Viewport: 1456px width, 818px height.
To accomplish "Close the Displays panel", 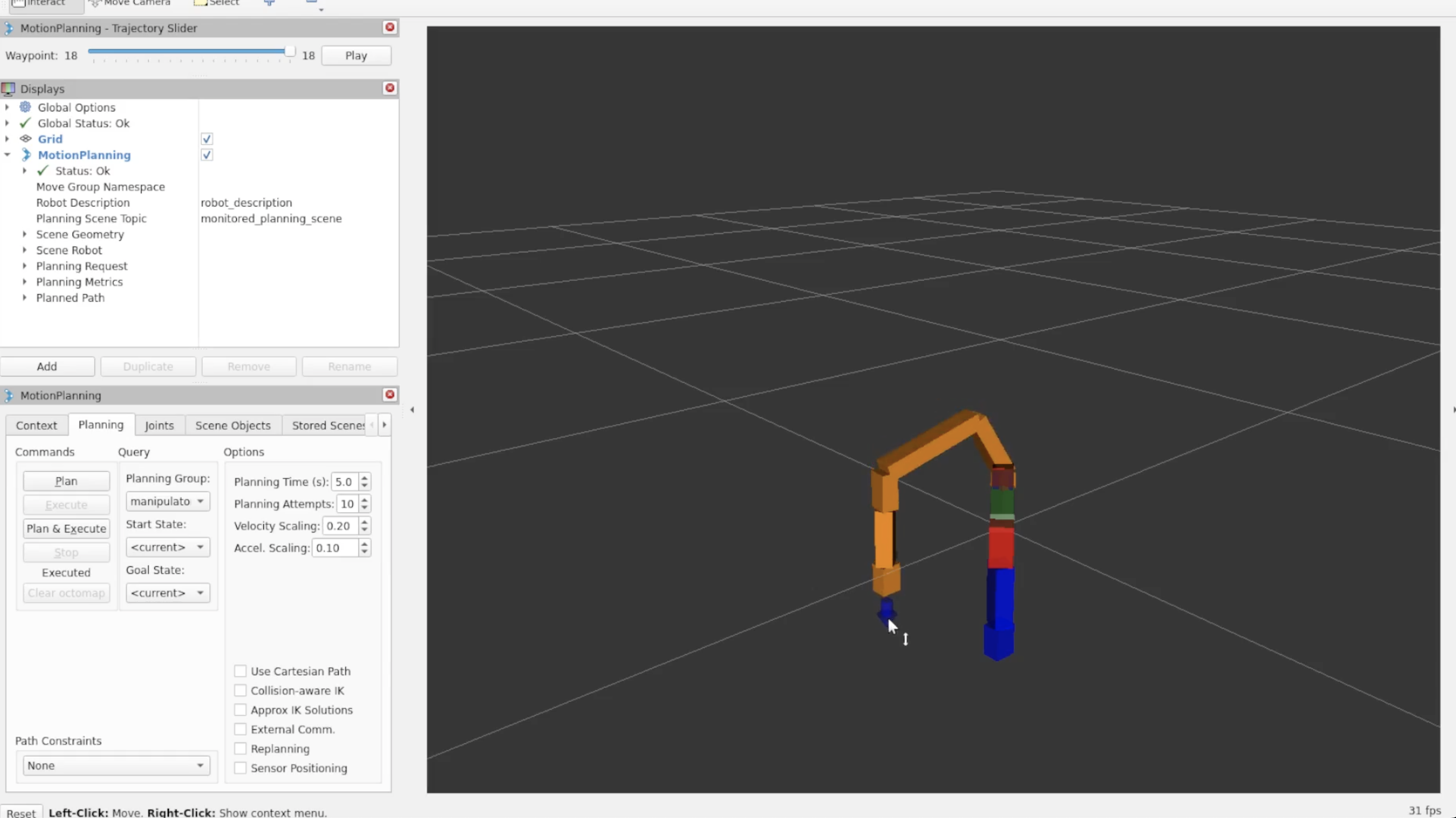I will pyautogui.click(x=389, y=88).
